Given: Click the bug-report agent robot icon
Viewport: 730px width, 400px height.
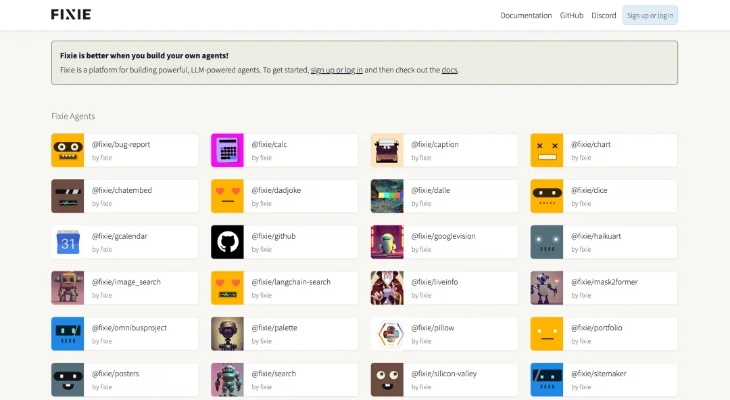Looking at the screenshot, I should (68, 150).
